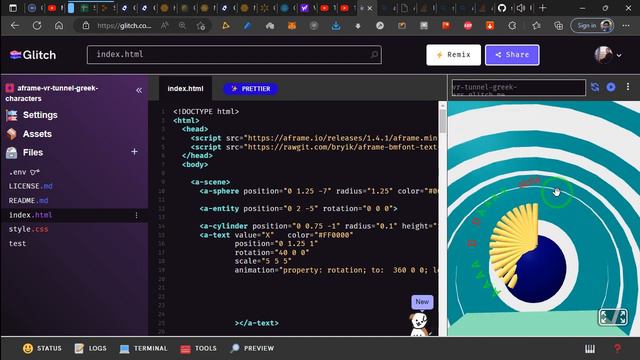Viewport: 640px width, 360px height.
Task: Add a new file with the plus icon
Action: pos(134,152)
